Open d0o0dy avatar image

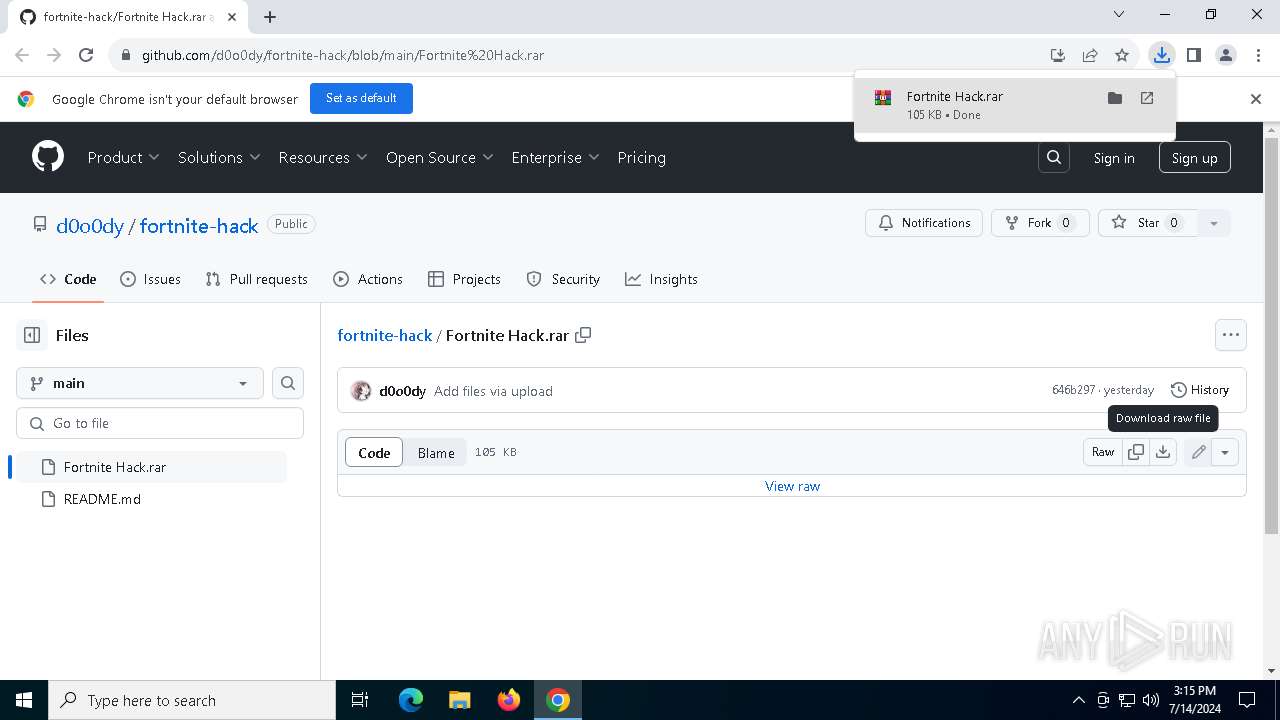pyautogui.click(x=361, y=391)
